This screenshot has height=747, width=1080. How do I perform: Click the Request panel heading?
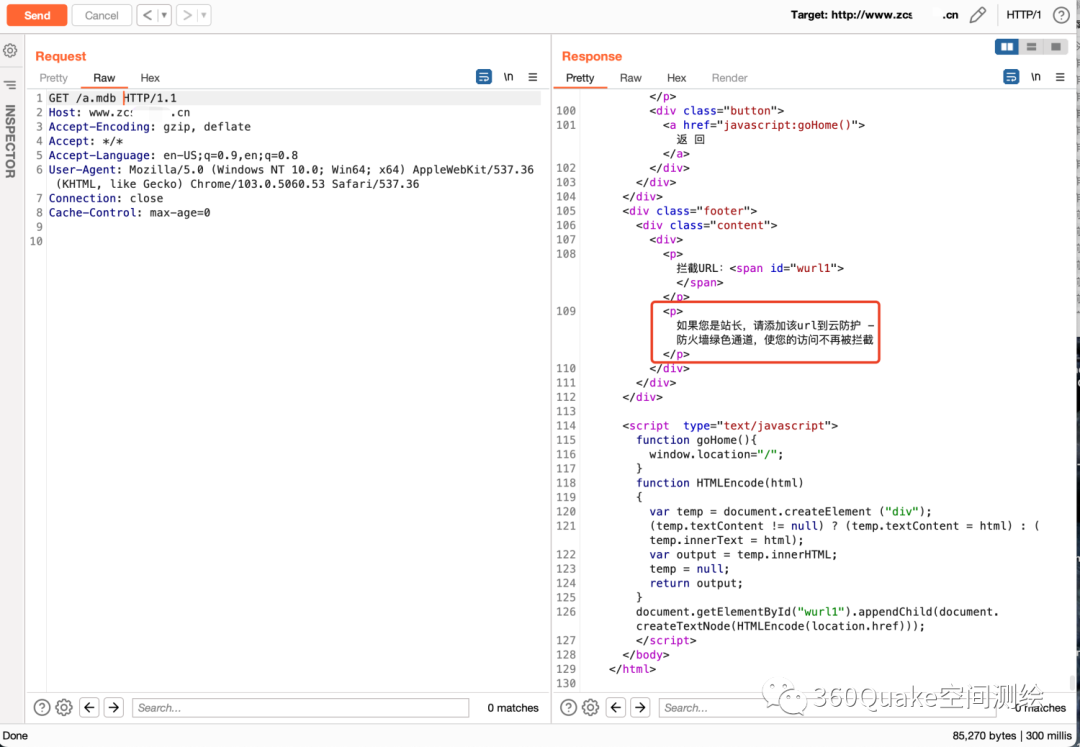tap(61, 56)
